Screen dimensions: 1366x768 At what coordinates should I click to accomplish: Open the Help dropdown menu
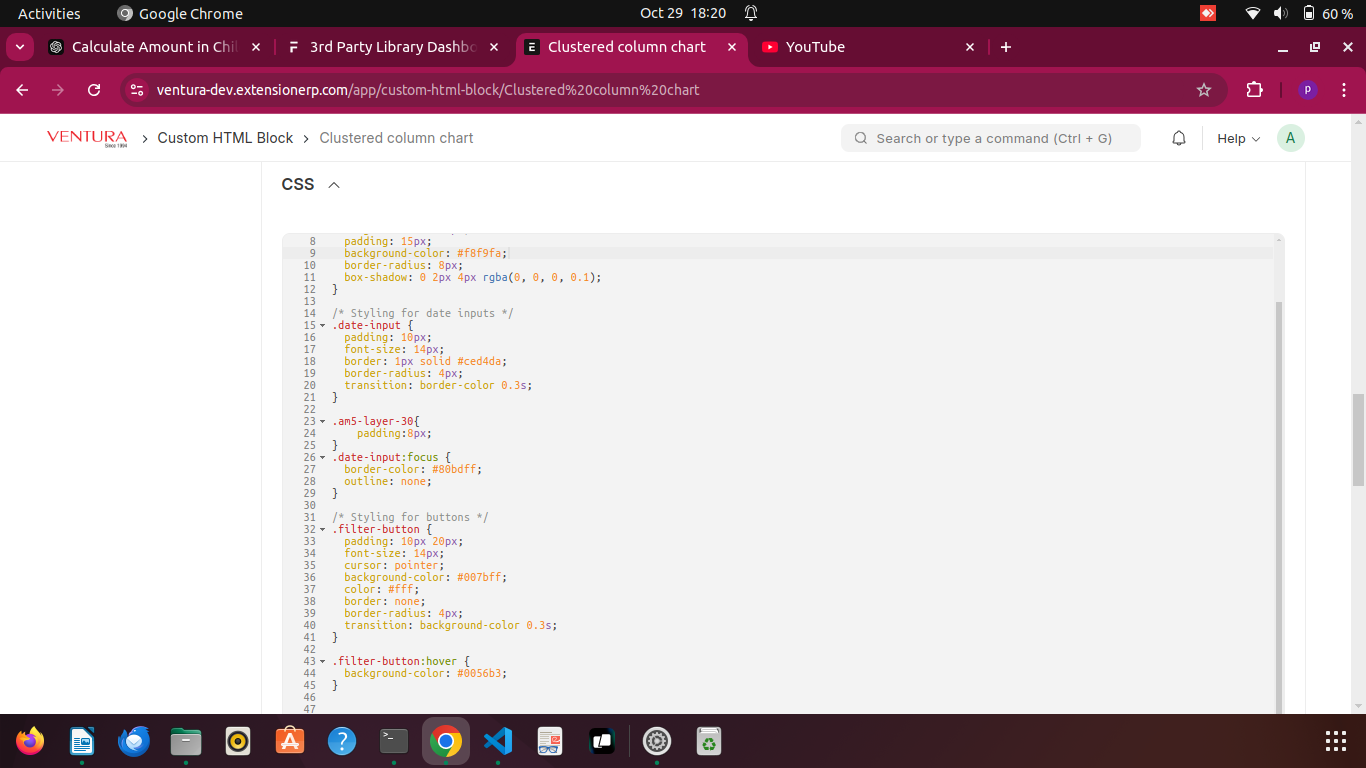click(1238, 138)
